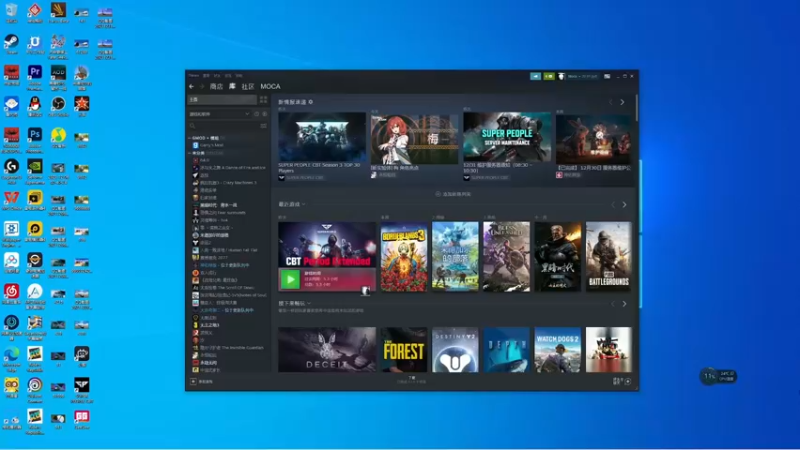The height and width of the screenshot is (450, 800).
Task: Advance the Play Next shelf right arrow
Action: point(624,304)
